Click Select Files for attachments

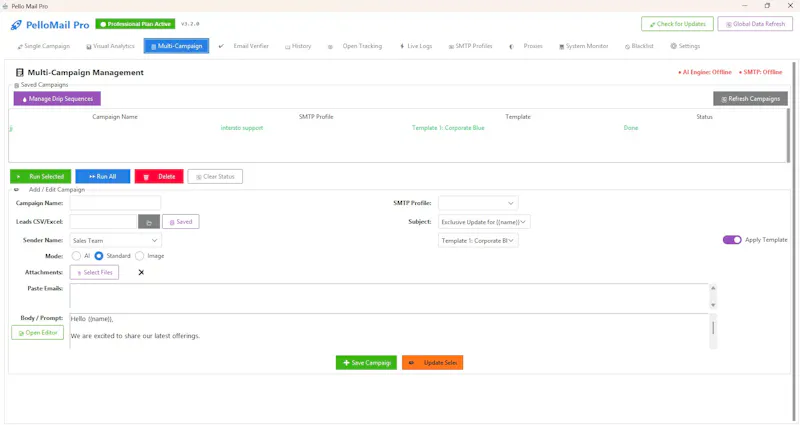coord(94,272)
